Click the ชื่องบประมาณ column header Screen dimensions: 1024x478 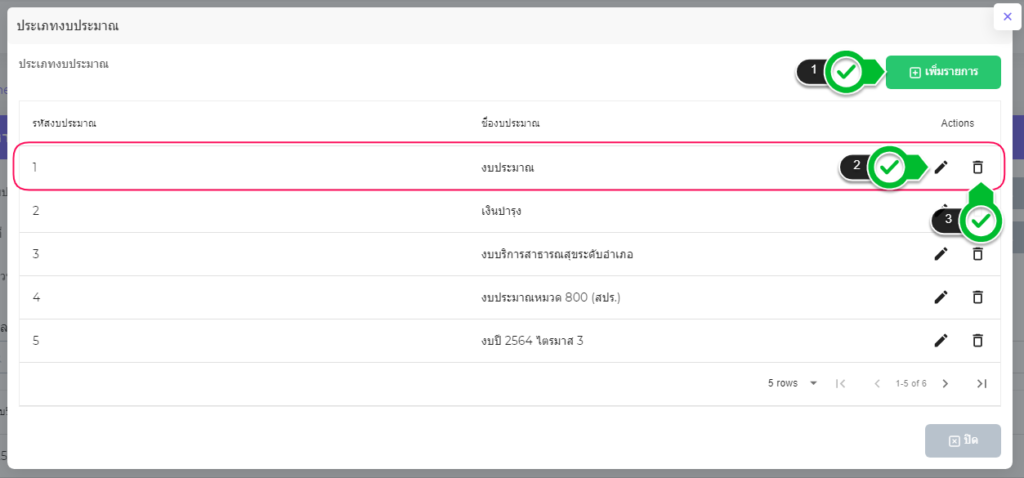510,123
